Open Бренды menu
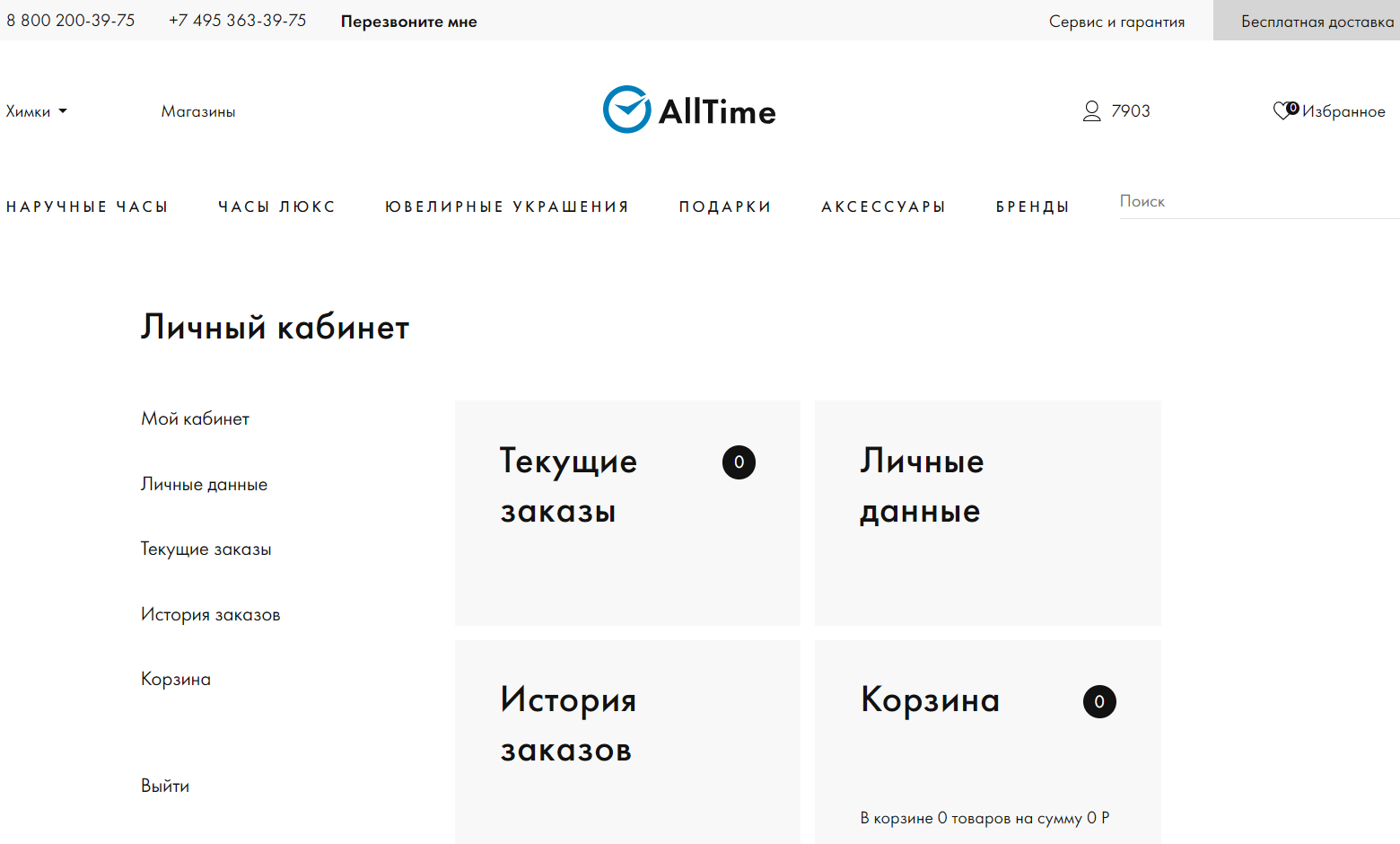 [x=1032, y=207]
